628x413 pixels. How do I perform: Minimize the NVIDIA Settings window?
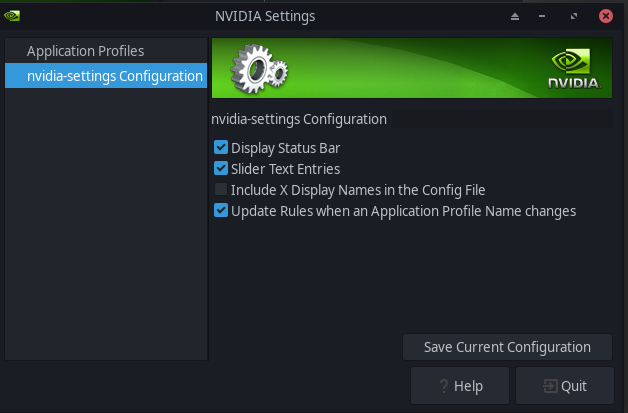(541, 16)
